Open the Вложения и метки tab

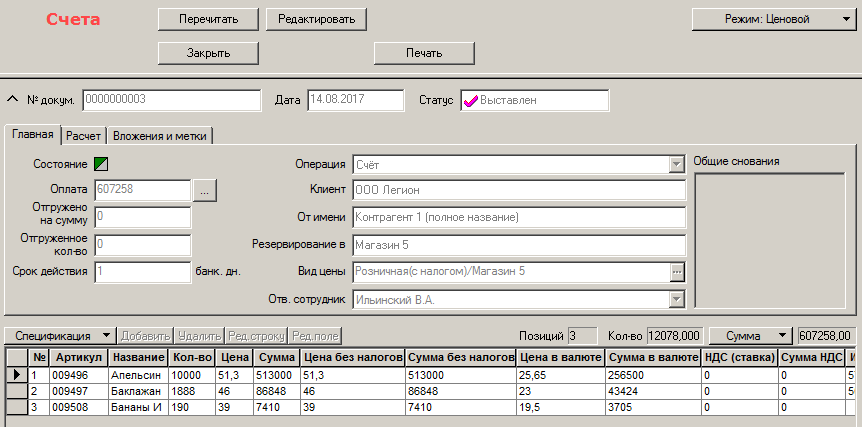159,136
